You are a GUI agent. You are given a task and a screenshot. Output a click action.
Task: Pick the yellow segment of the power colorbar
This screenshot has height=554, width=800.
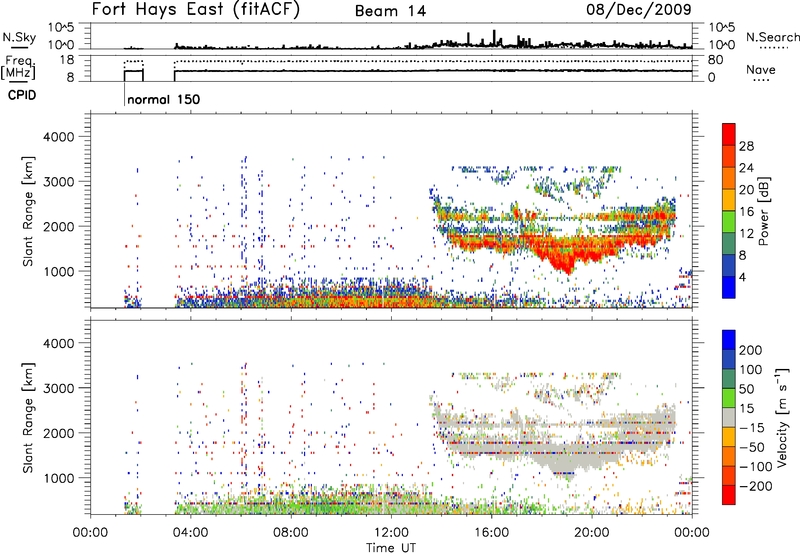coord(729,200)
